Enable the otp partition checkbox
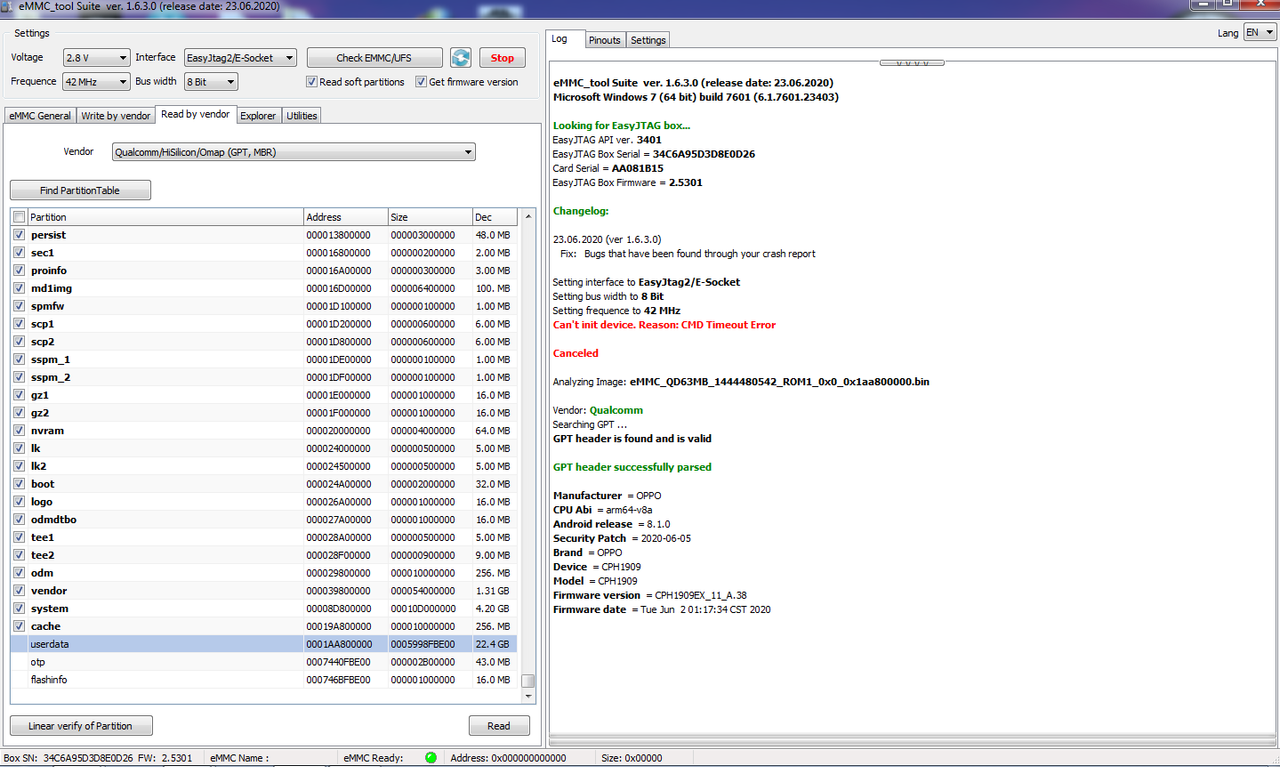Viewport: 1280px width, 767px height. [18, 661]
